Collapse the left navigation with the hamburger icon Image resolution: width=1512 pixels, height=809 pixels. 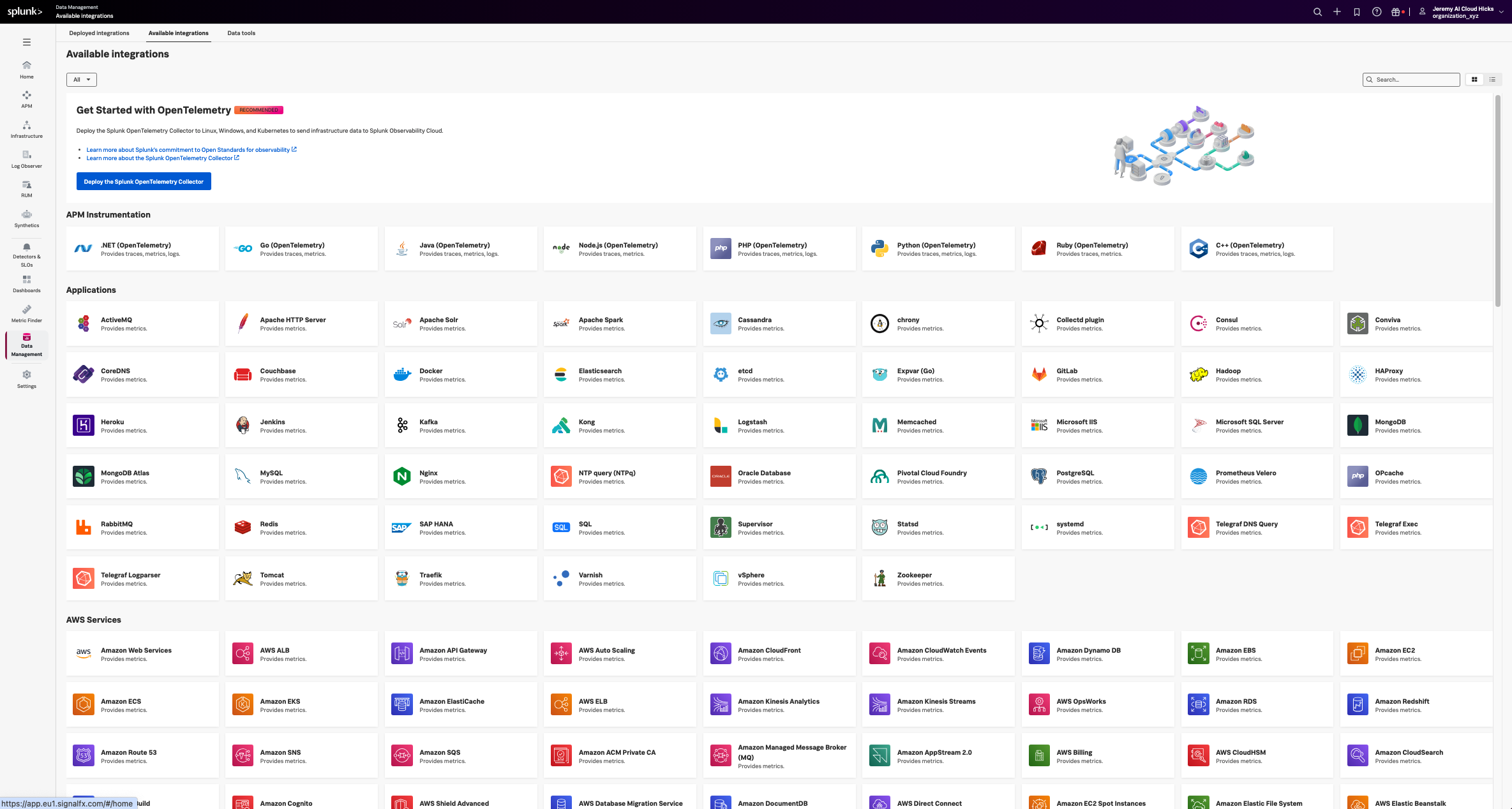(26, 41)
